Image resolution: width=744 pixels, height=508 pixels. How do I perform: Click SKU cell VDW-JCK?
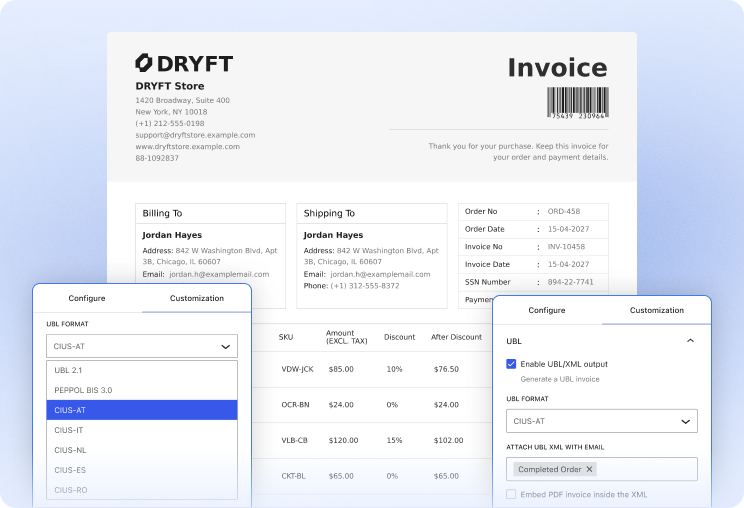[x=298, y=369]
